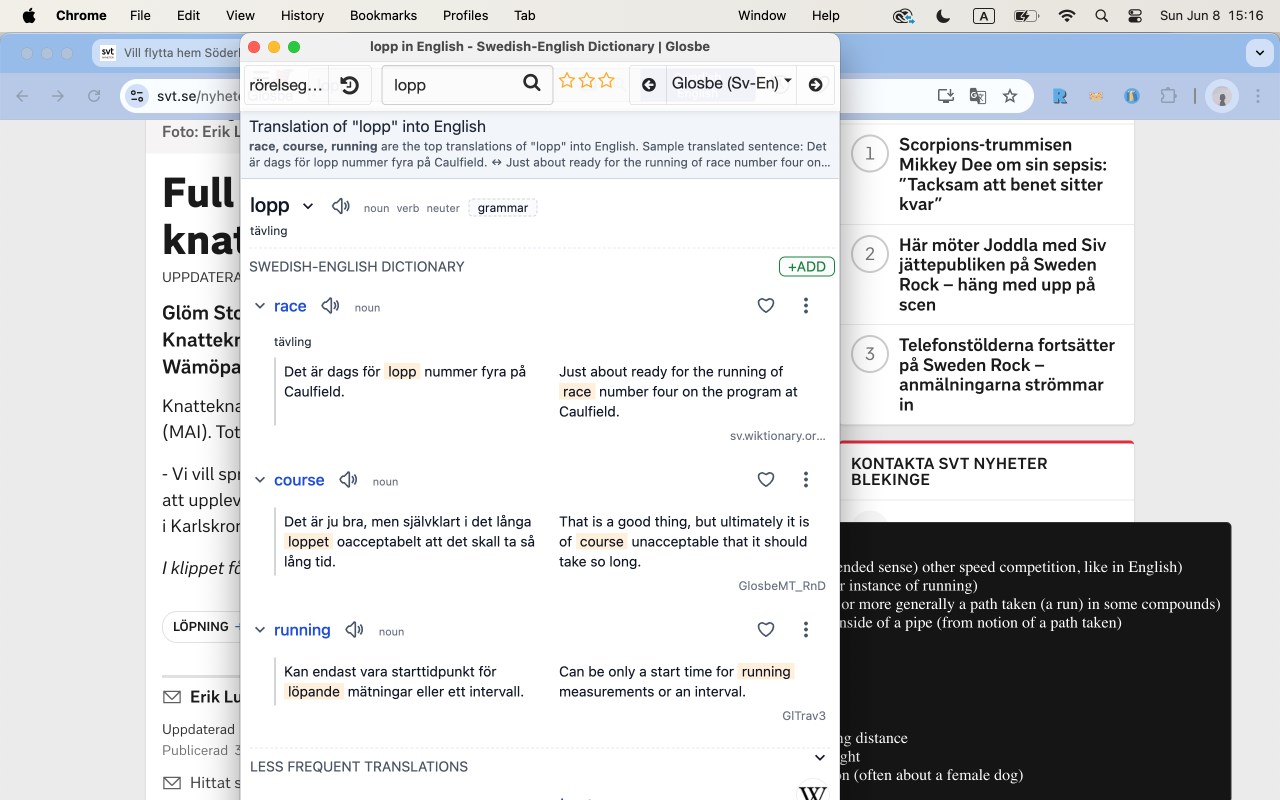
Task: Go to next dictionary with right arrow
Action: [x=815, y=85]
